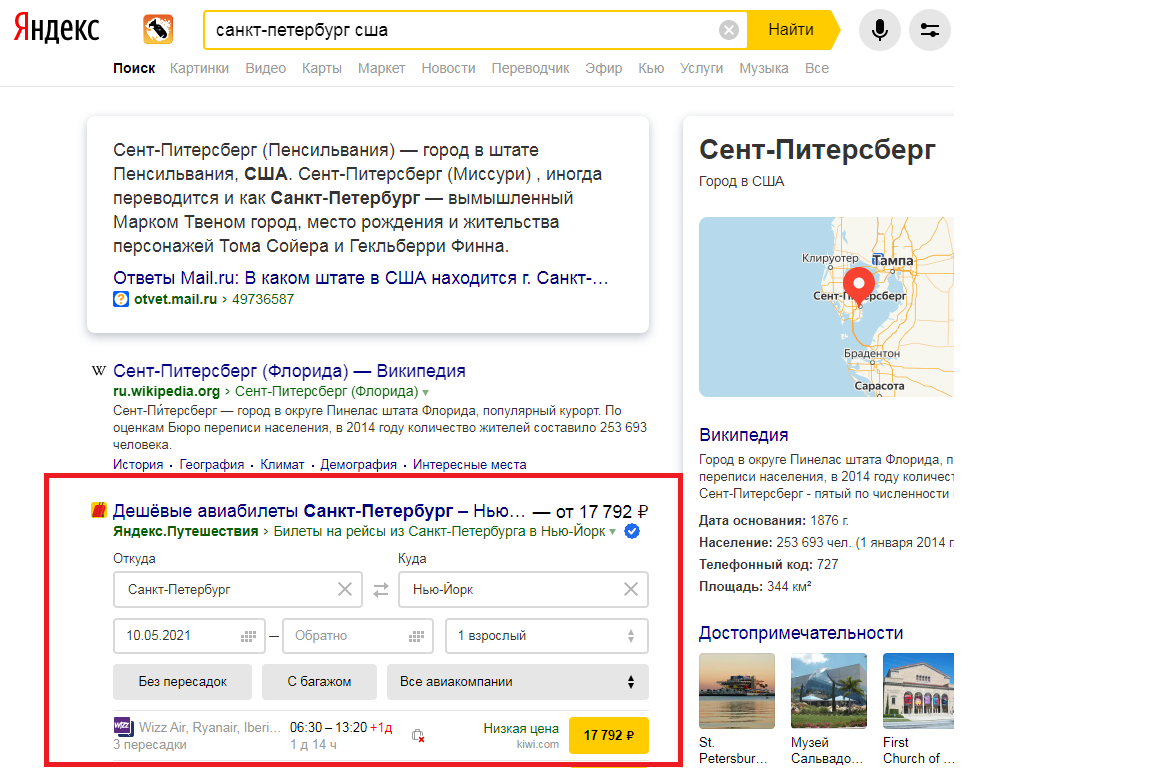Open the История sitelink

(138, 464)
